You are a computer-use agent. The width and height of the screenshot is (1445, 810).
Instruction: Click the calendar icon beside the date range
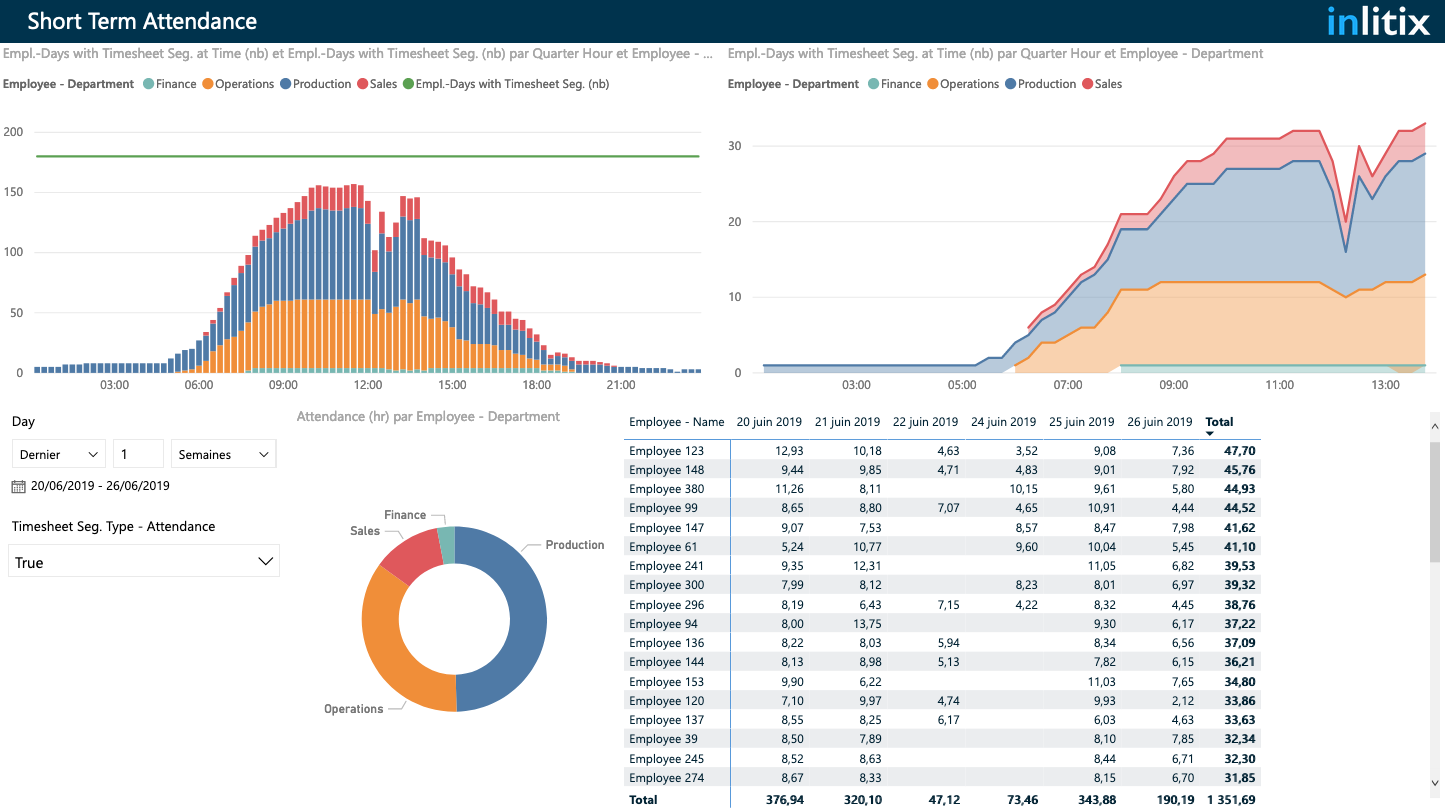click(x=18, y=487)
